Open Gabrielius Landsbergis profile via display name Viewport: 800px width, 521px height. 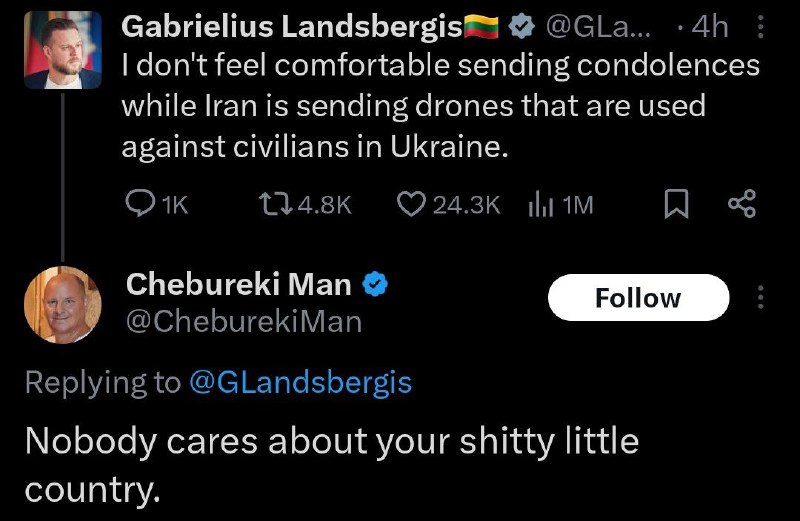tap(292, 29)
